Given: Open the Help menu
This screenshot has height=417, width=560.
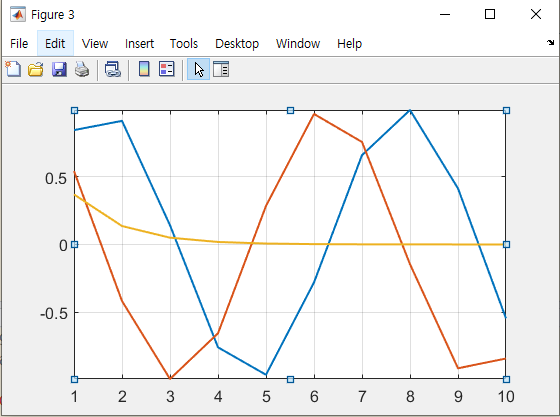Looking at the screenshot, I should pos(349,44).
